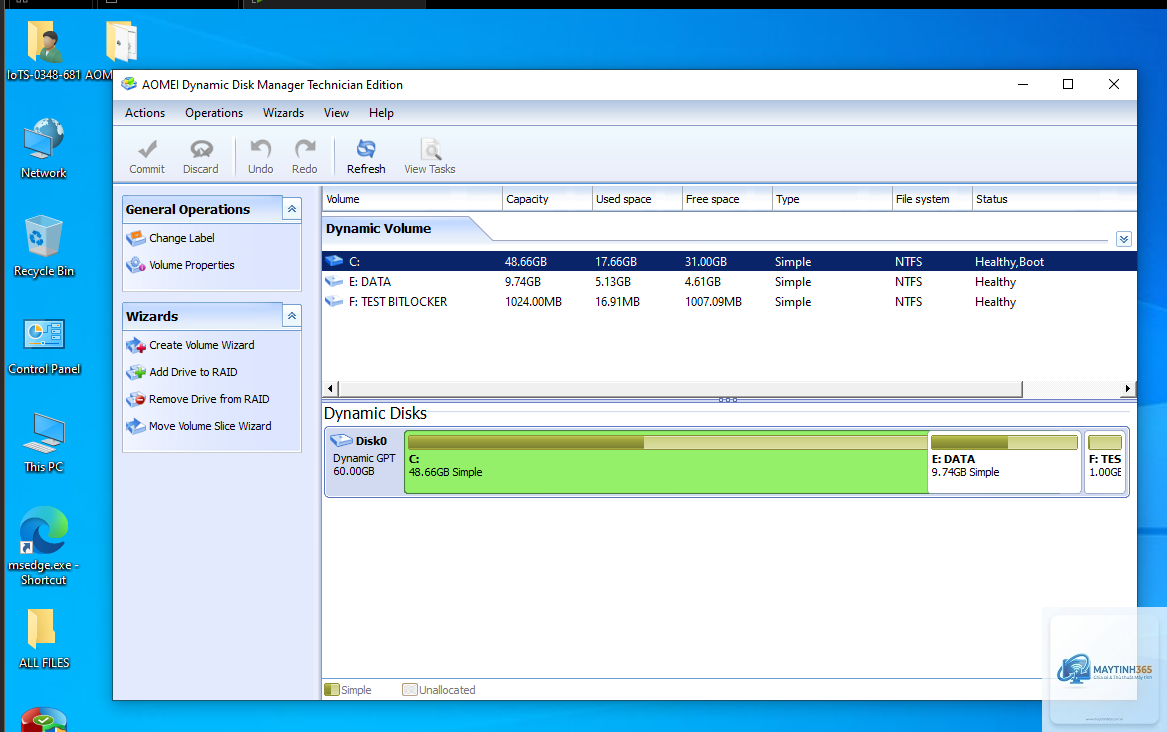Sort by the Volume column header
This screenshot has width=1167, height=732.
click(x=412, y=199)
